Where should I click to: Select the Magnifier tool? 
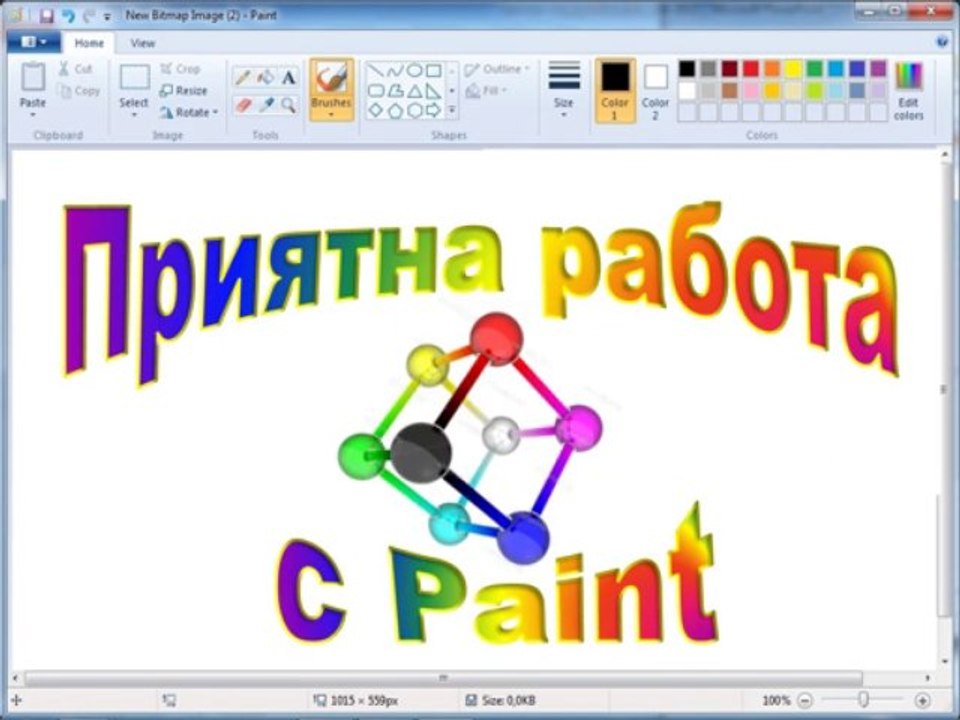288,105
